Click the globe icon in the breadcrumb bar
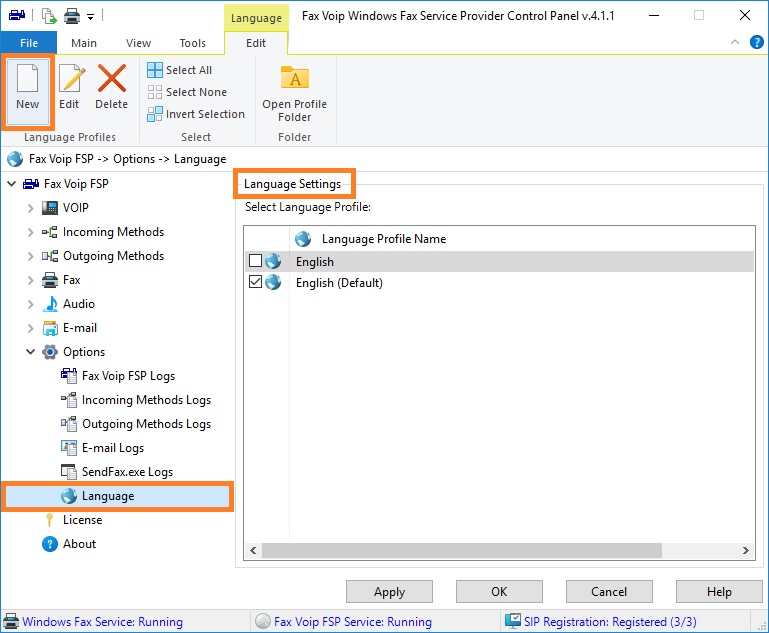This screenshot has width=769, height=633. pyautogui.click(x=15, y=159)
